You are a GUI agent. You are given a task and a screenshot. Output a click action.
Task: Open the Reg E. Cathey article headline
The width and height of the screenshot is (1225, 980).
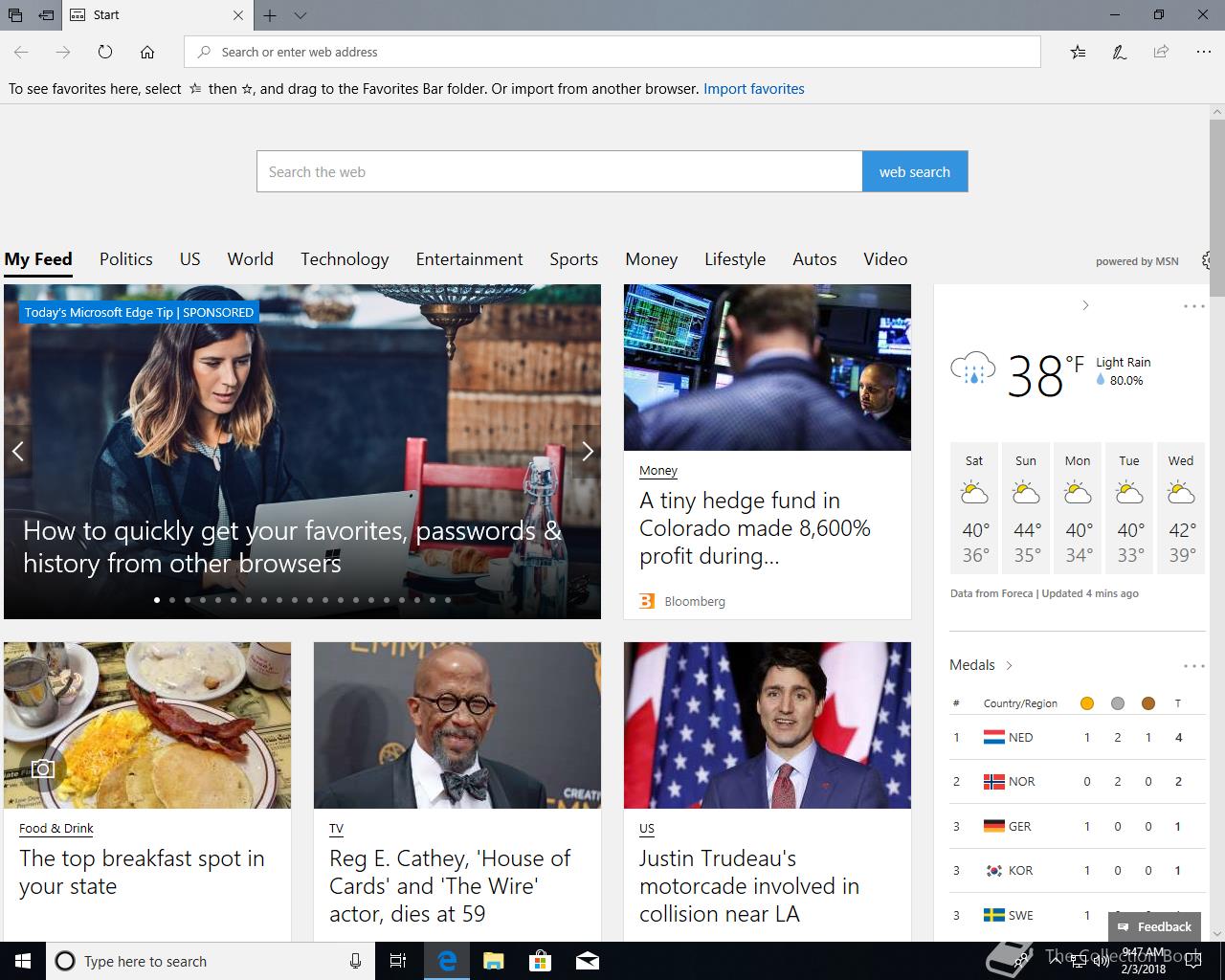click(x=450, y=886)
